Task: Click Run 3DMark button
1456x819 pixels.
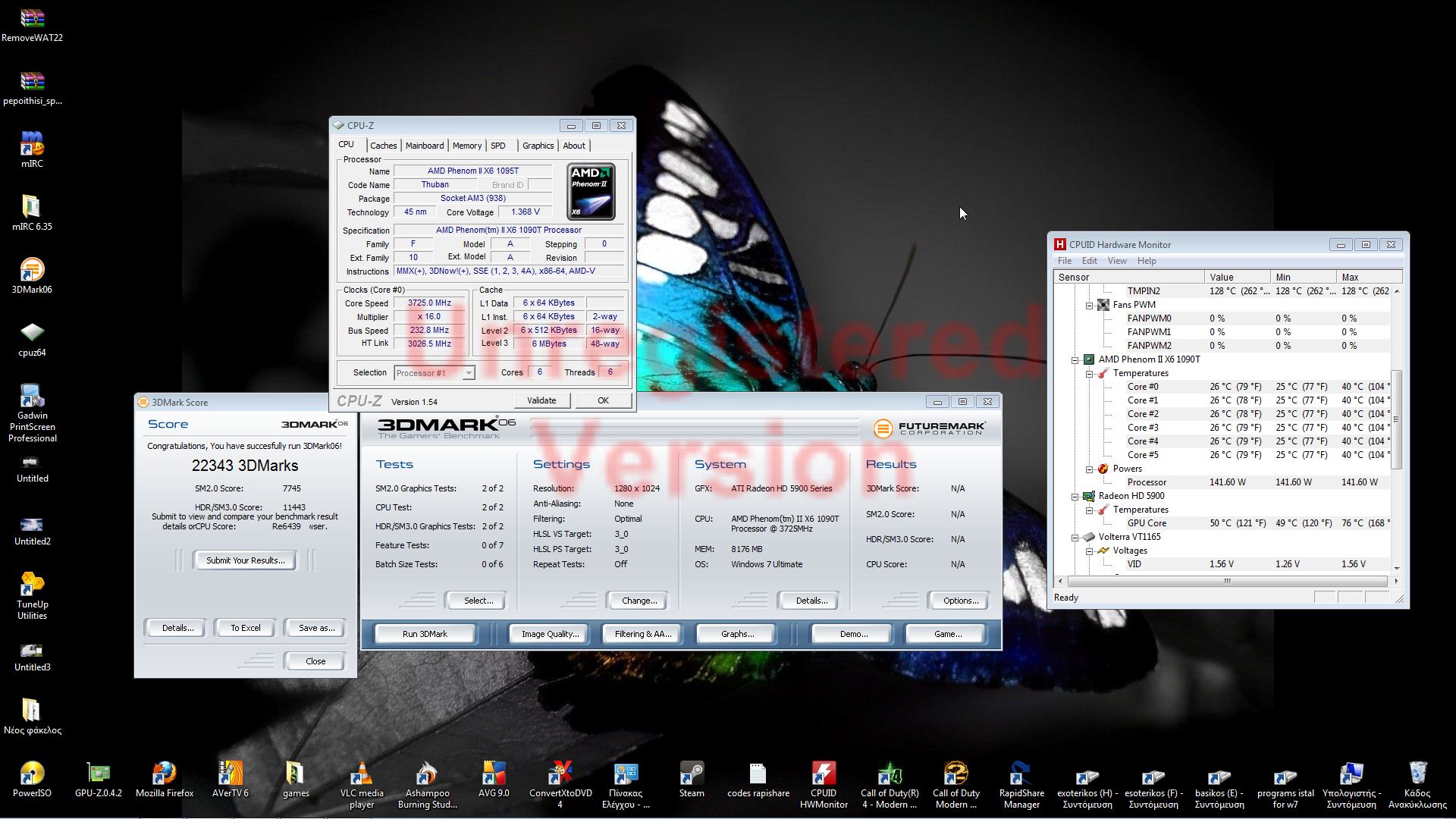Action: point(425,634)
